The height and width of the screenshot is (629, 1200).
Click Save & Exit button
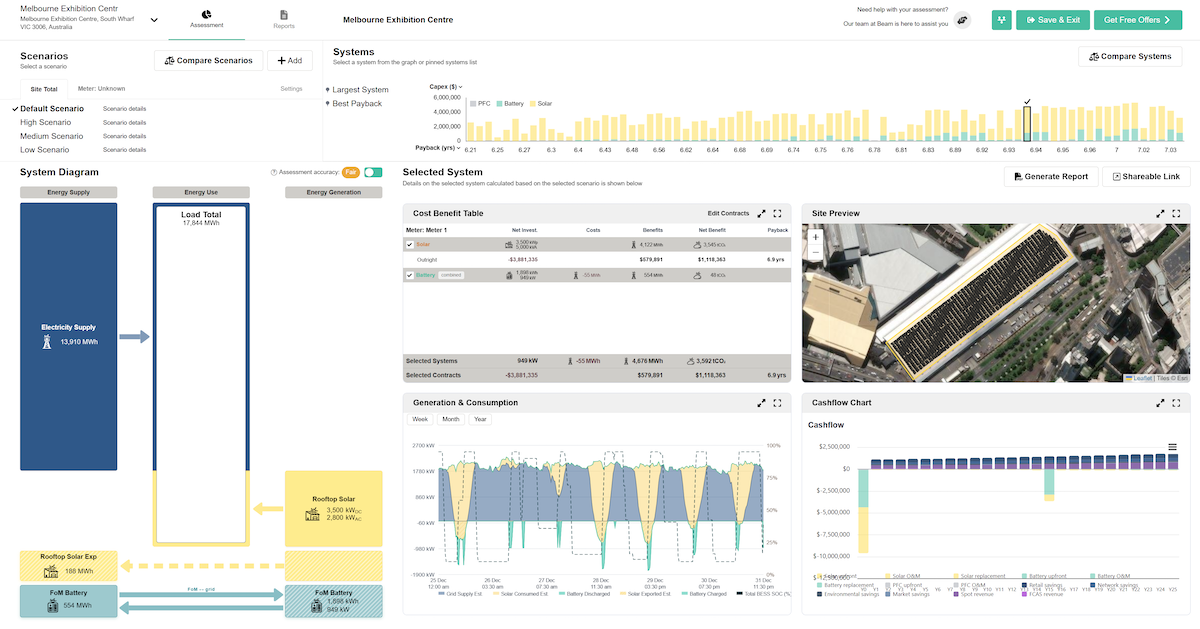[x=1053, y=20]
